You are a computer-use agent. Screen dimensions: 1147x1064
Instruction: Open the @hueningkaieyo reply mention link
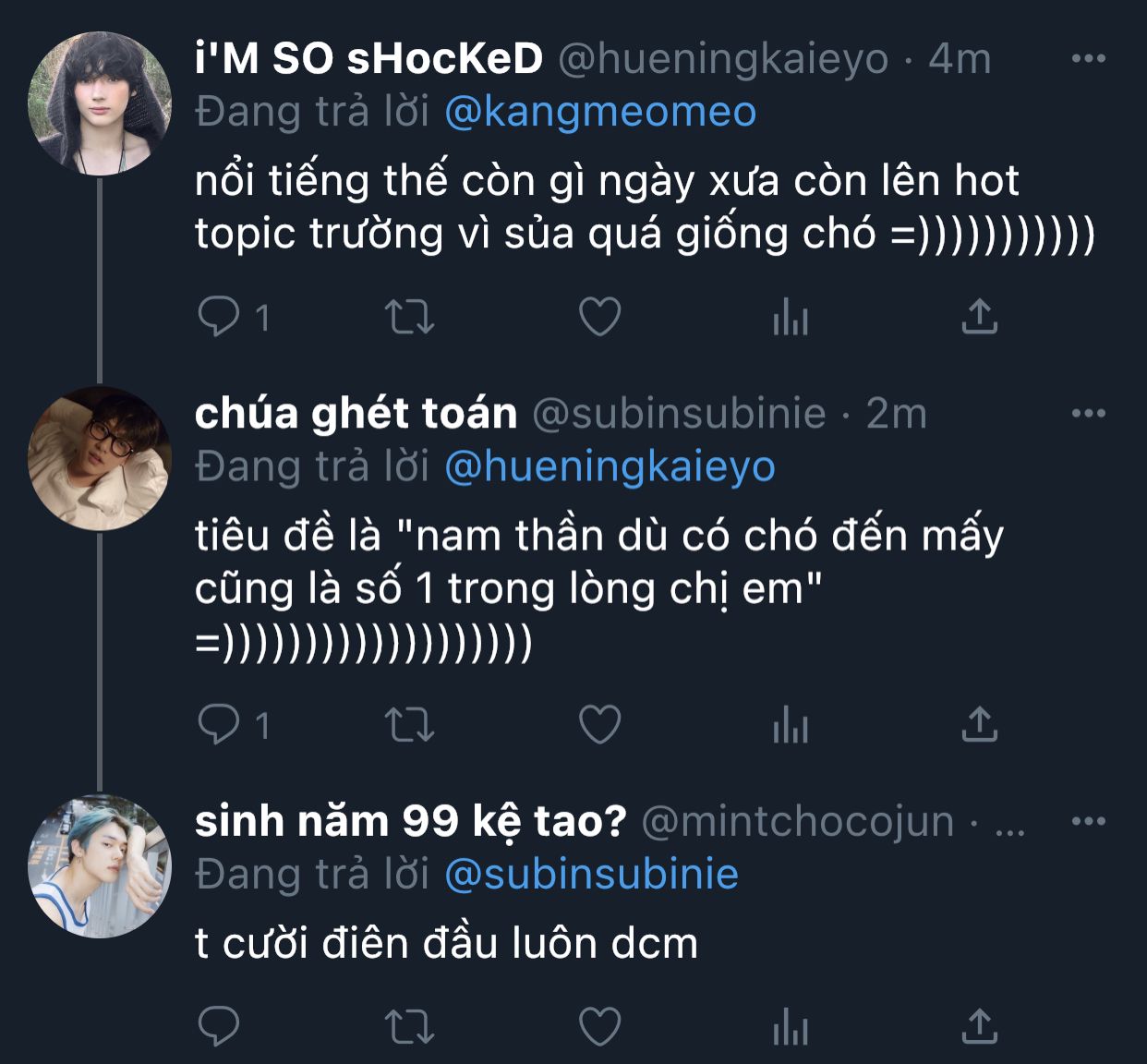610,466
